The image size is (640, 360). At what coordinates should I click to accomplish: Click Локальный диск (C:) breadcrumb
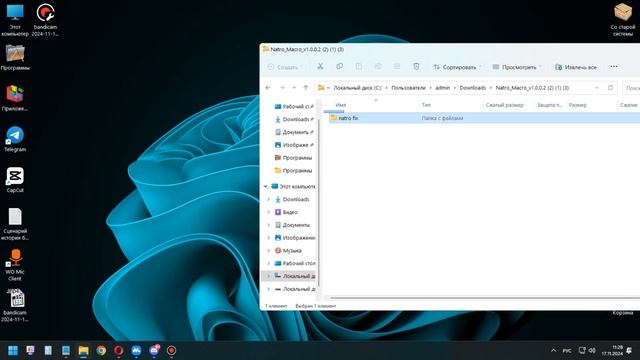coord(357,88)
